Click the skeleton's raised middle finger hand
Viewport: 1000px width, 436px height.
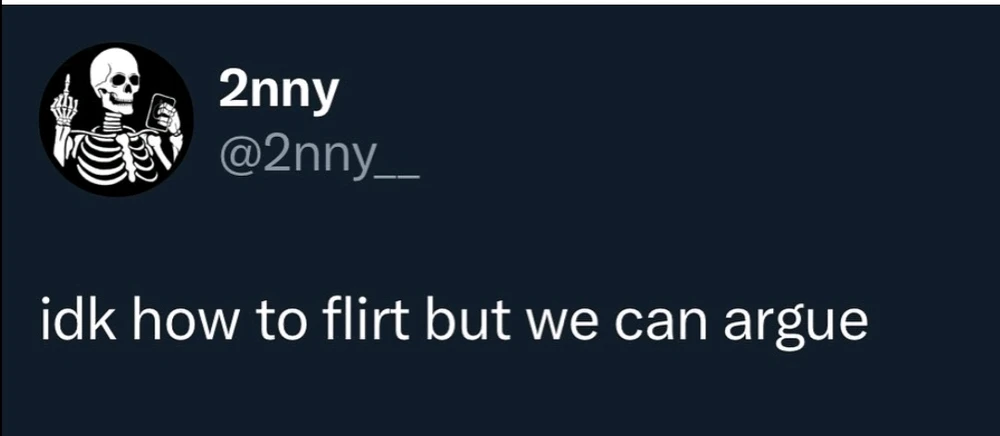[66, 103]
